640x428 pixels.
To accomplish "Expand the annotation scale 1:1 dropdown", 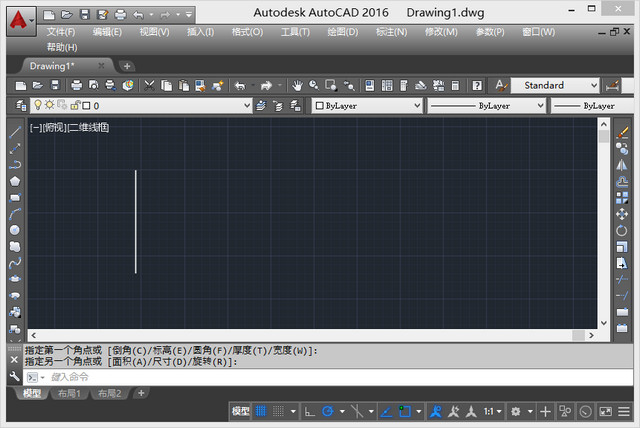I will point(499,412).
